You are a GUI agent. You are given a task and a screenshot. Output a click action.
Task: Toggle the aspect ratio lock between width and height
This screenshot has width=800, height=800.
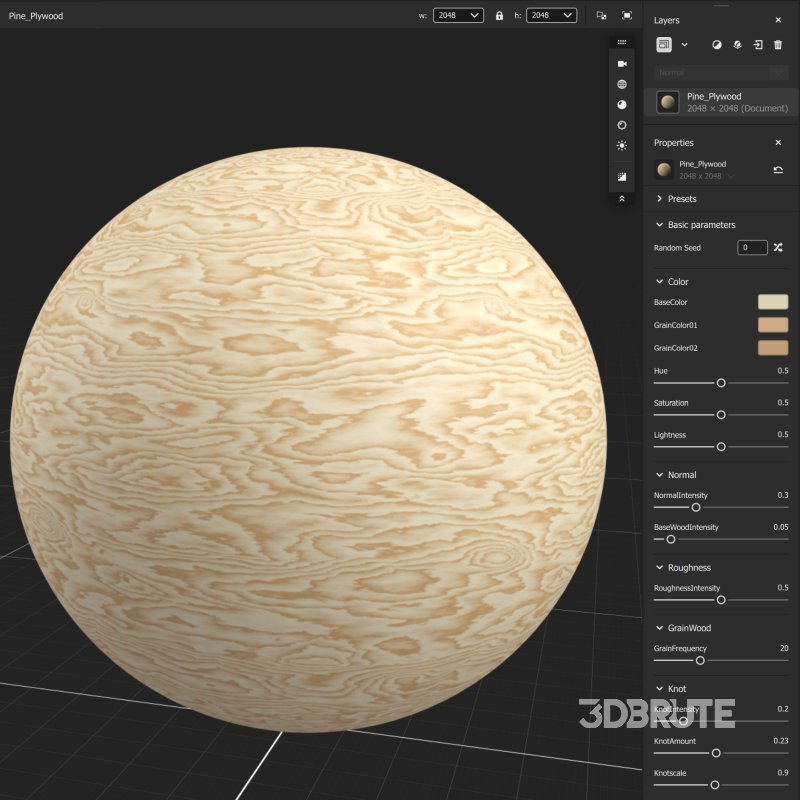[499, 15]
